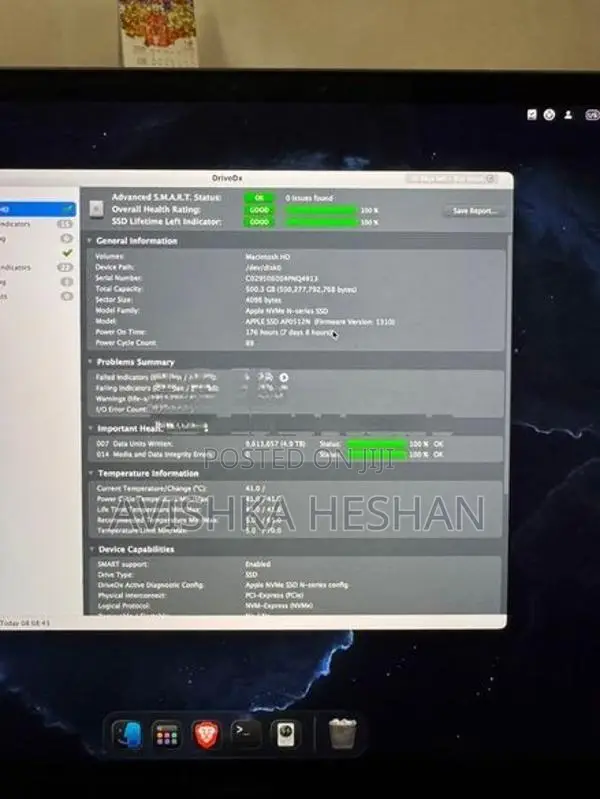This screenshot has height=799, width=600.
Task: Click the '4096 bytes' Sector Size value
Action: pos(263,300)
